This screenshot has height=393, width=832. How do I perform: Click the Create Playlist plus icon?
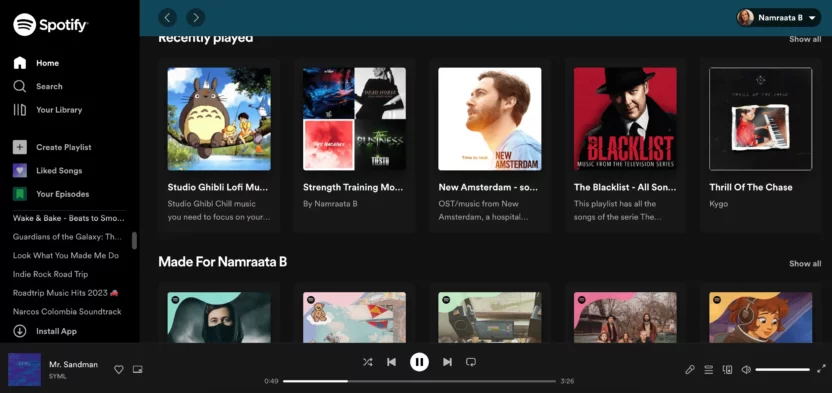pyautogui.click(x=20, y=147)
